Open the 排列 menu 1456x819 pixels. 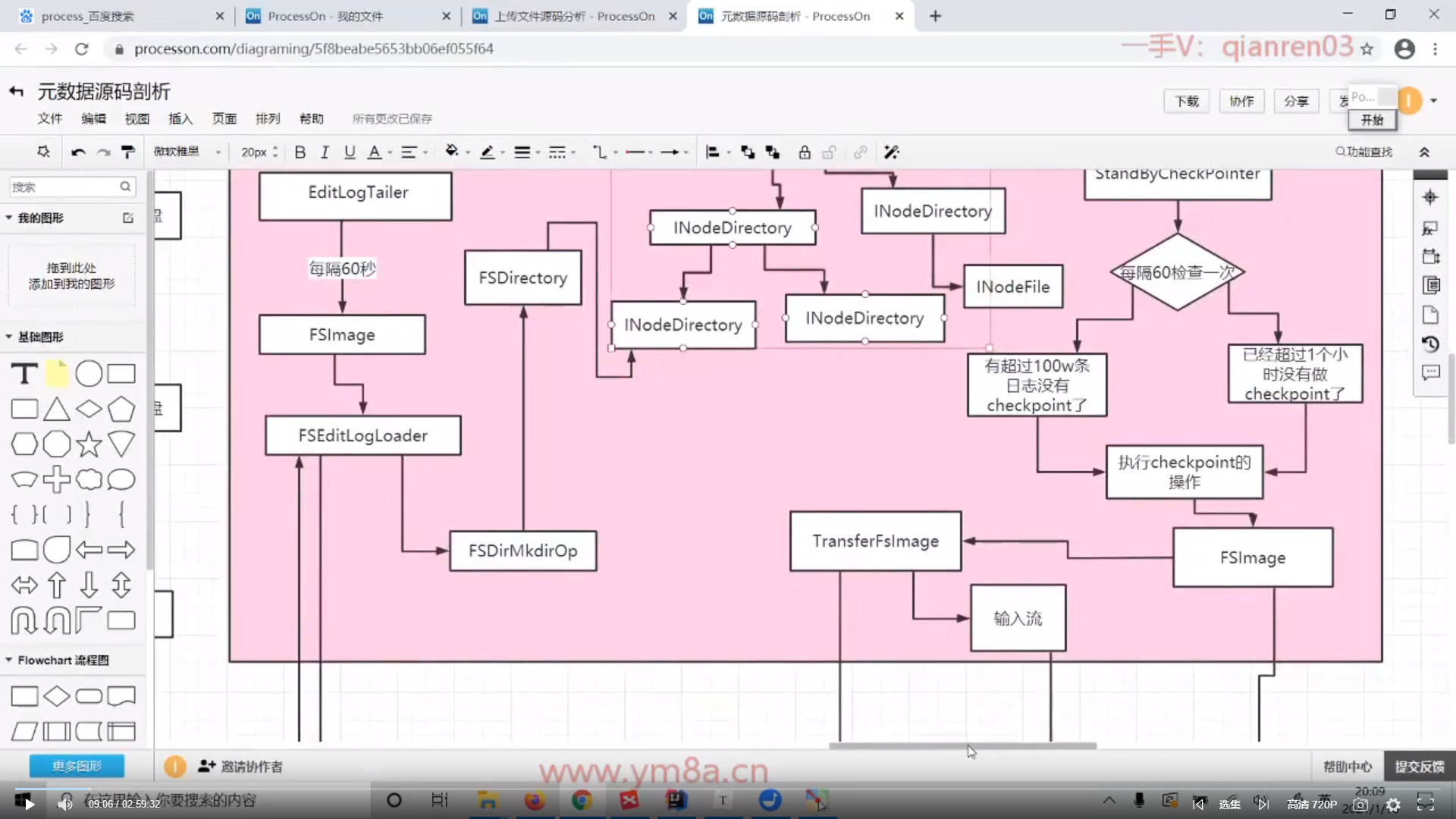(x=268, y=118)
